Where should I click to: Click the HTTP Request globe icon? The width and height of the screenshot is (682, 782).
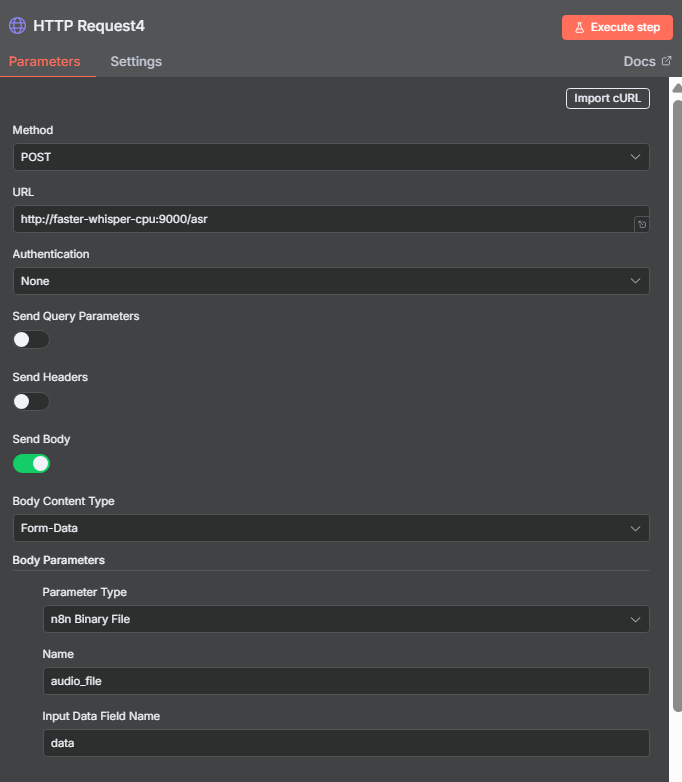pyautogui.click(x=17, y=26)
